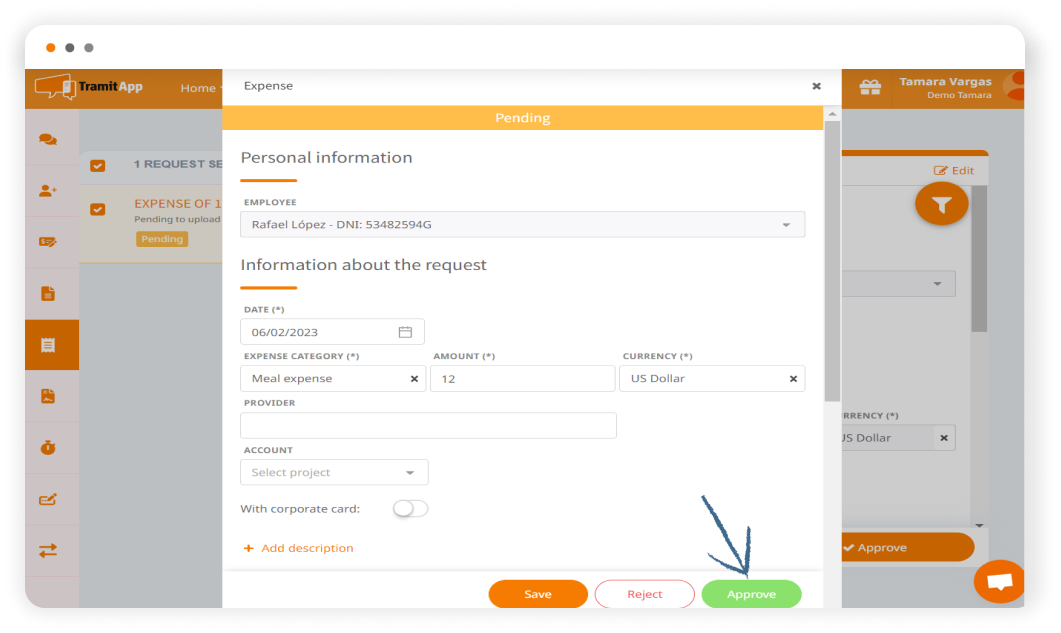Click the Amount input field

522,379
